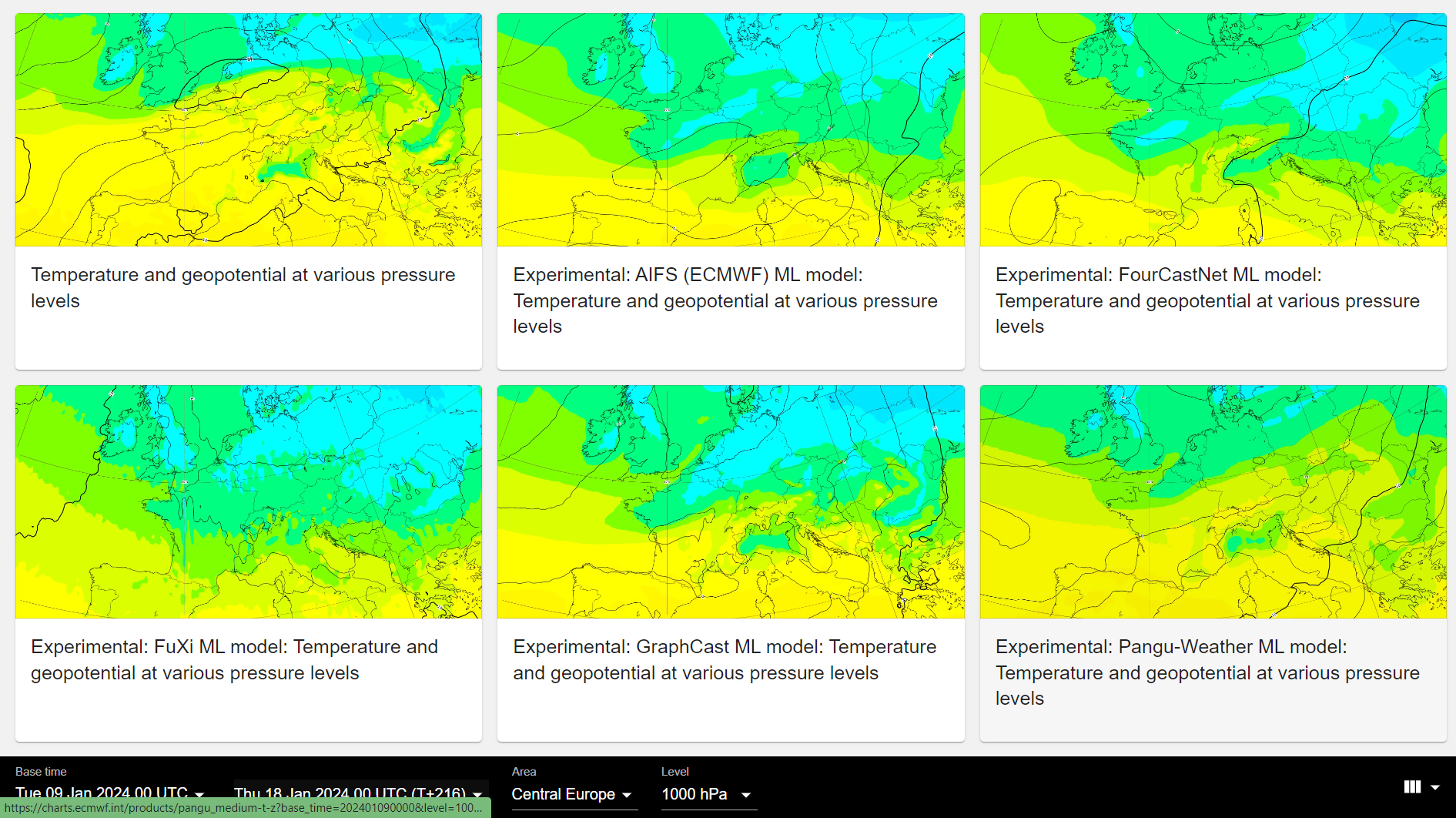Open the GraphCast ML model map thumbnail

[731, 501]
